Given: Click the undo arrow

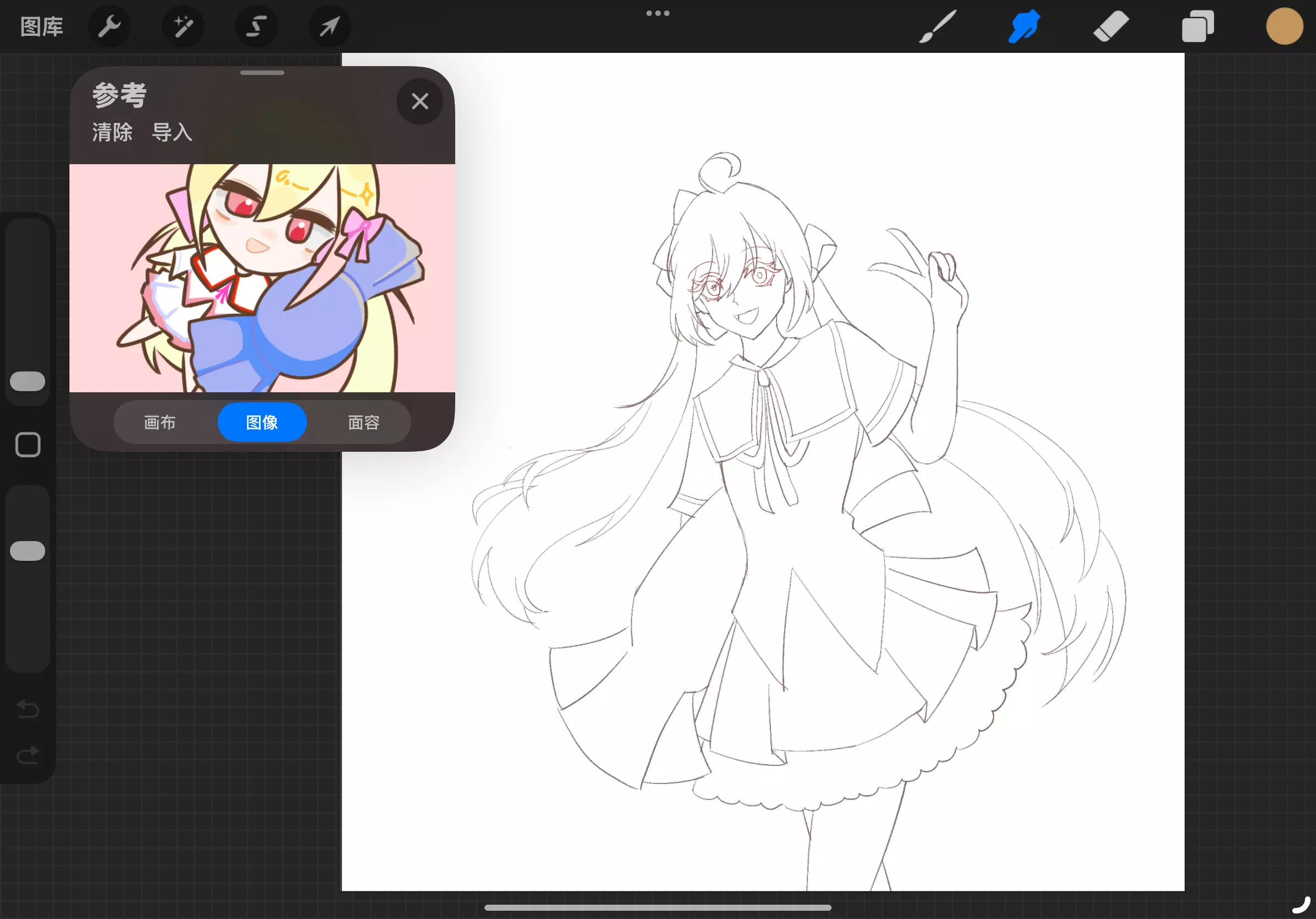Looking at the screenshot, I should point(28,709).
